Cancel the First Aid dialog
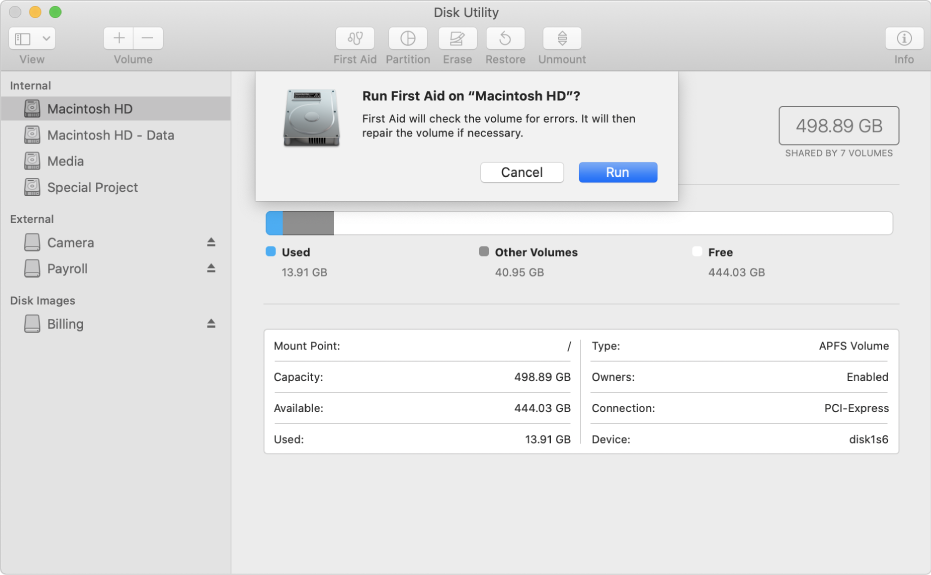Screen dimensions: 931x575 point(521,172)
